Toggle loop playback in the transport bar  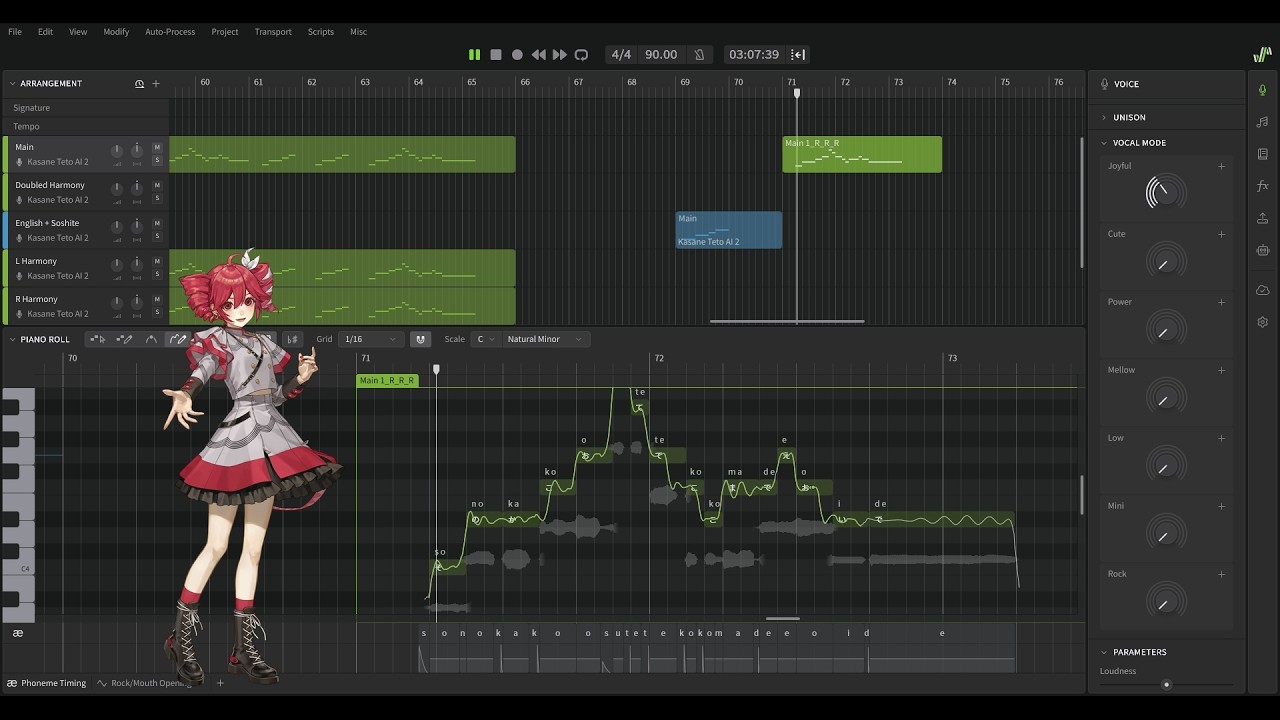pos(581,55)
